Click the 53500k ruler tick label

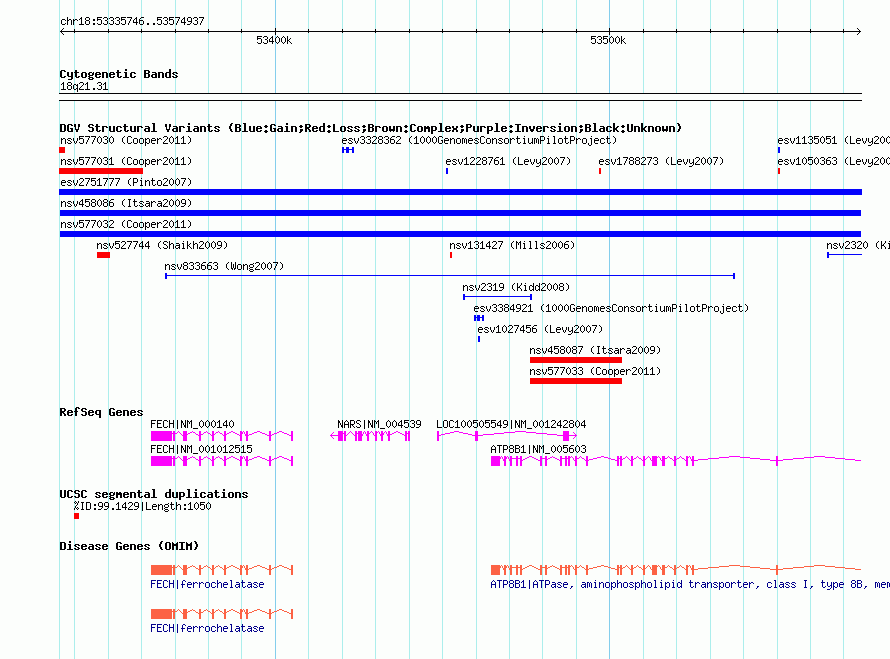[608, 40]
